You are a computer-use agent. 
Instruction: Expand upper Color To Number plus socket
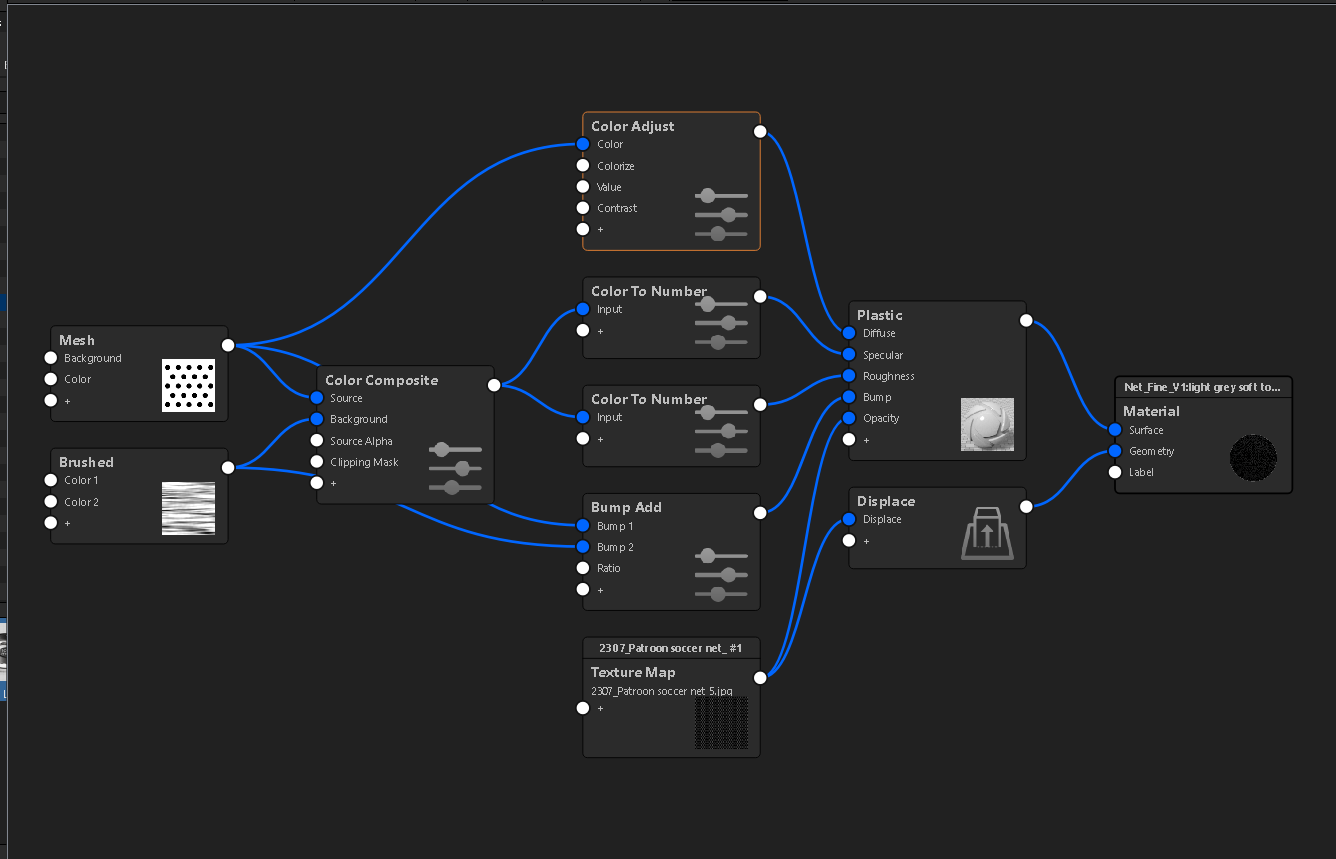pyautogui.click(x=583, y=331)
